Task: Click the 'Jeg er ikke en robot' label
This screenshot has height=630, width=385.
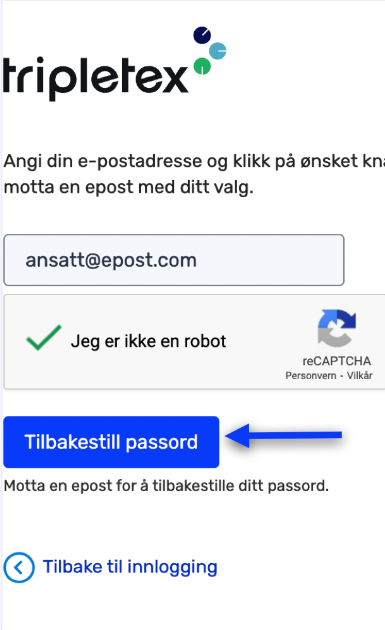Action: coord(148,341)
